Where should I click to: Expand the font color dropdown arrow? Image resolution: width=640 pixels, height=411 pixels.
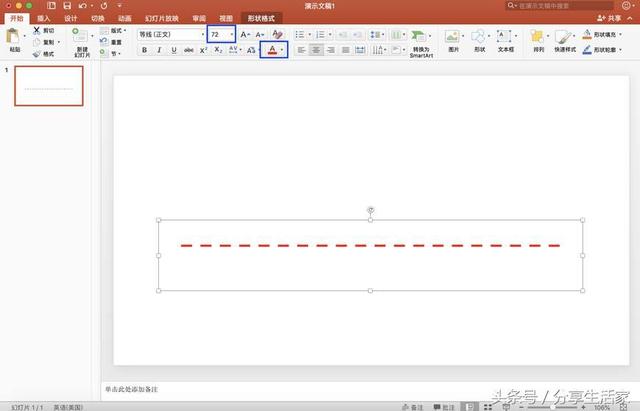coord(283,50)
